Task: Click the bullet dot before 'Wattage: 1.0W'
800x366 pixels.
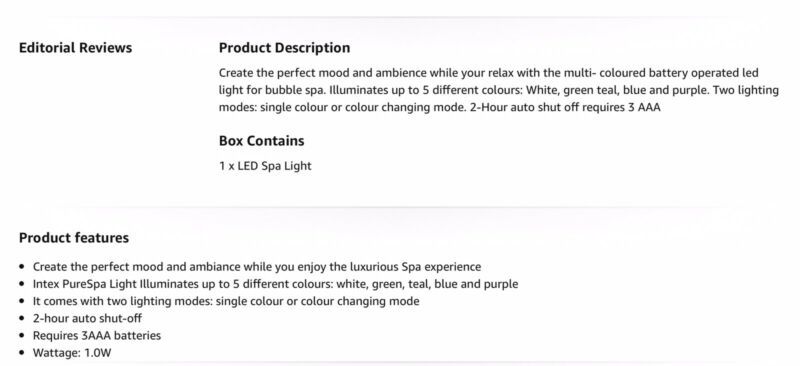Action: 21,353
